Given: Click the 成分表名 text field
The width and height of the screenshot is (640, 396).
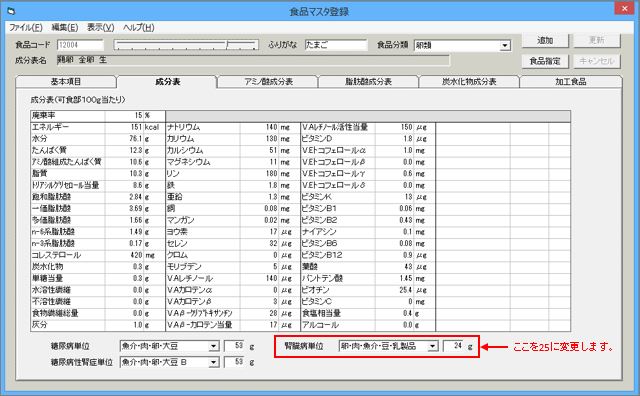Looking at the screenshot, I should [x=253, y=60].
